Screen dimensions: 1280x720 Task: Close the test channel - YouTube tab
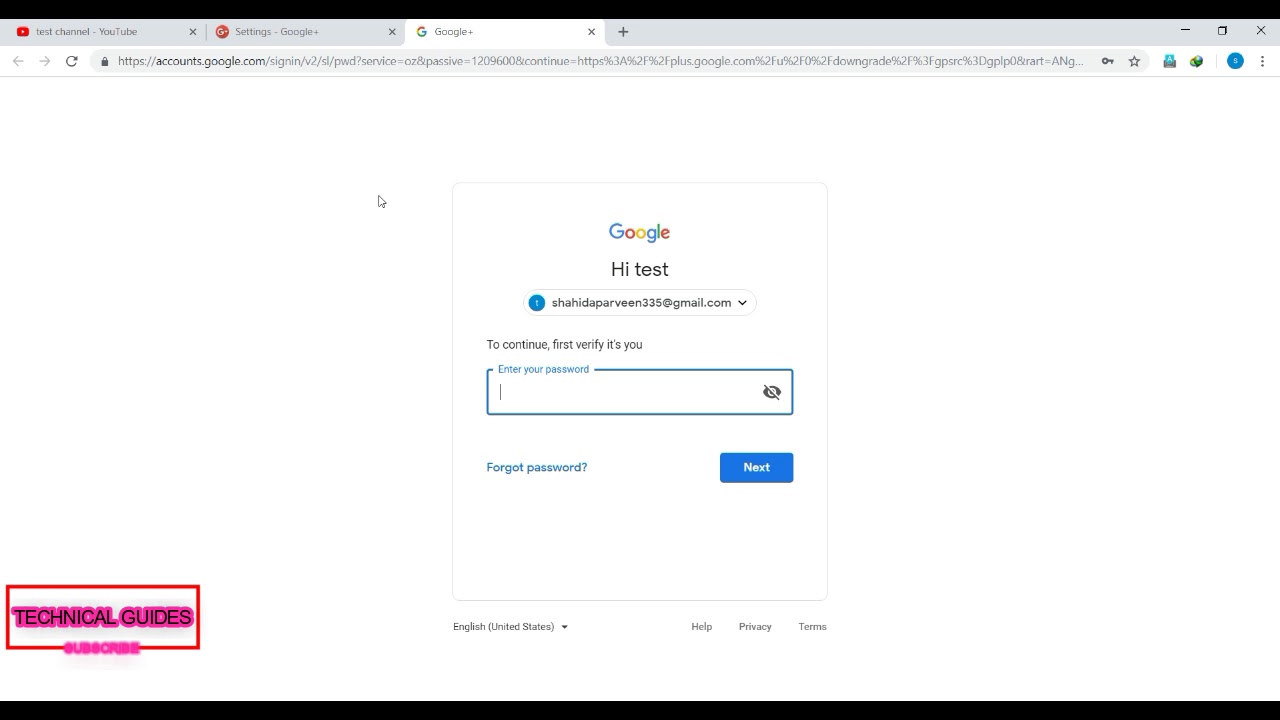pyautogui.click(x=193, y=32)
